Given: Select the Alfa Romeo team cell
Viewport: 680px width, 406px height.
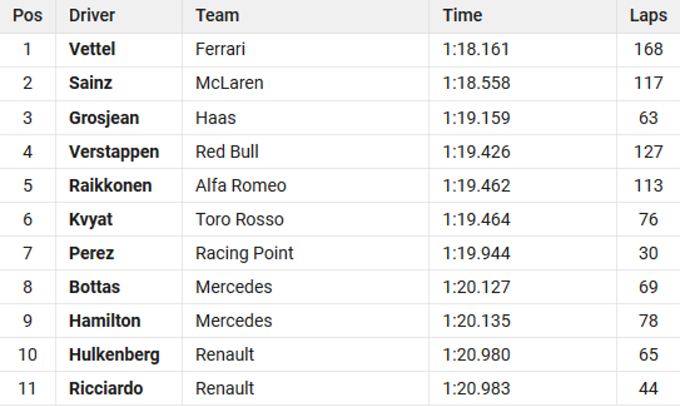Looking at the screenshot, I should [x=241, y=186].
